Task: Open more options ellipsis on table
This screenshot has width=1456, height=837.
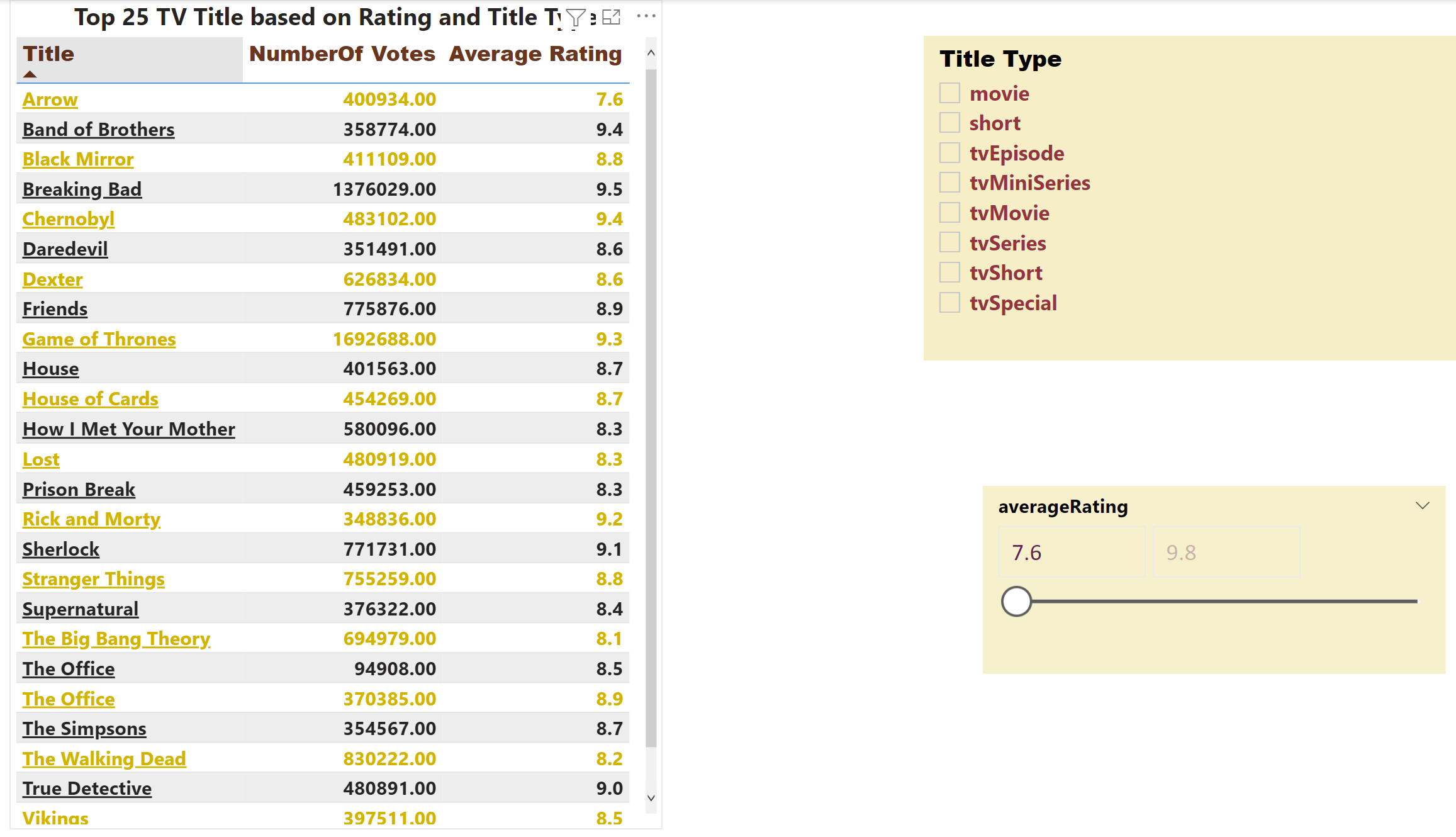Action: point(646,16)
